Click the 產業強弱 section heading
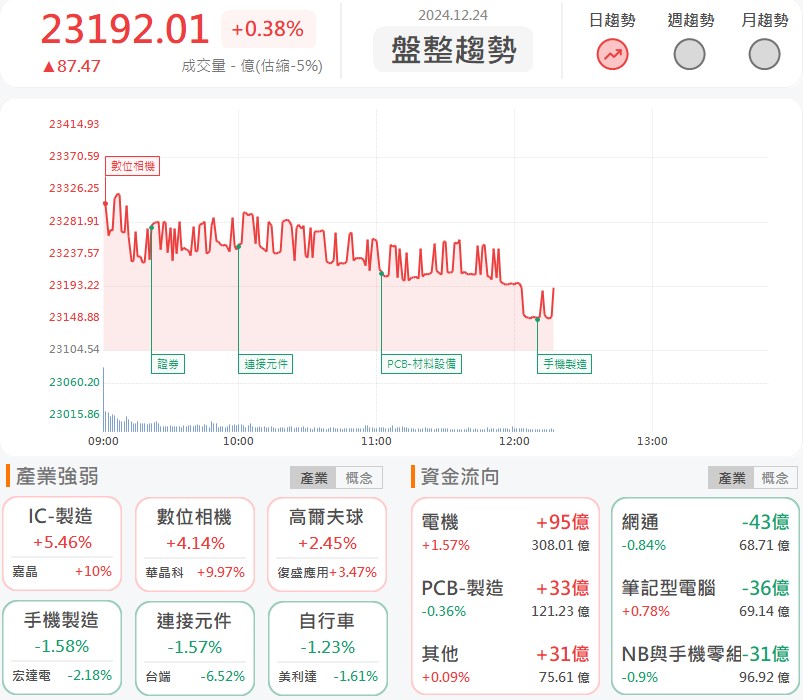 click(x=57, y=477)
